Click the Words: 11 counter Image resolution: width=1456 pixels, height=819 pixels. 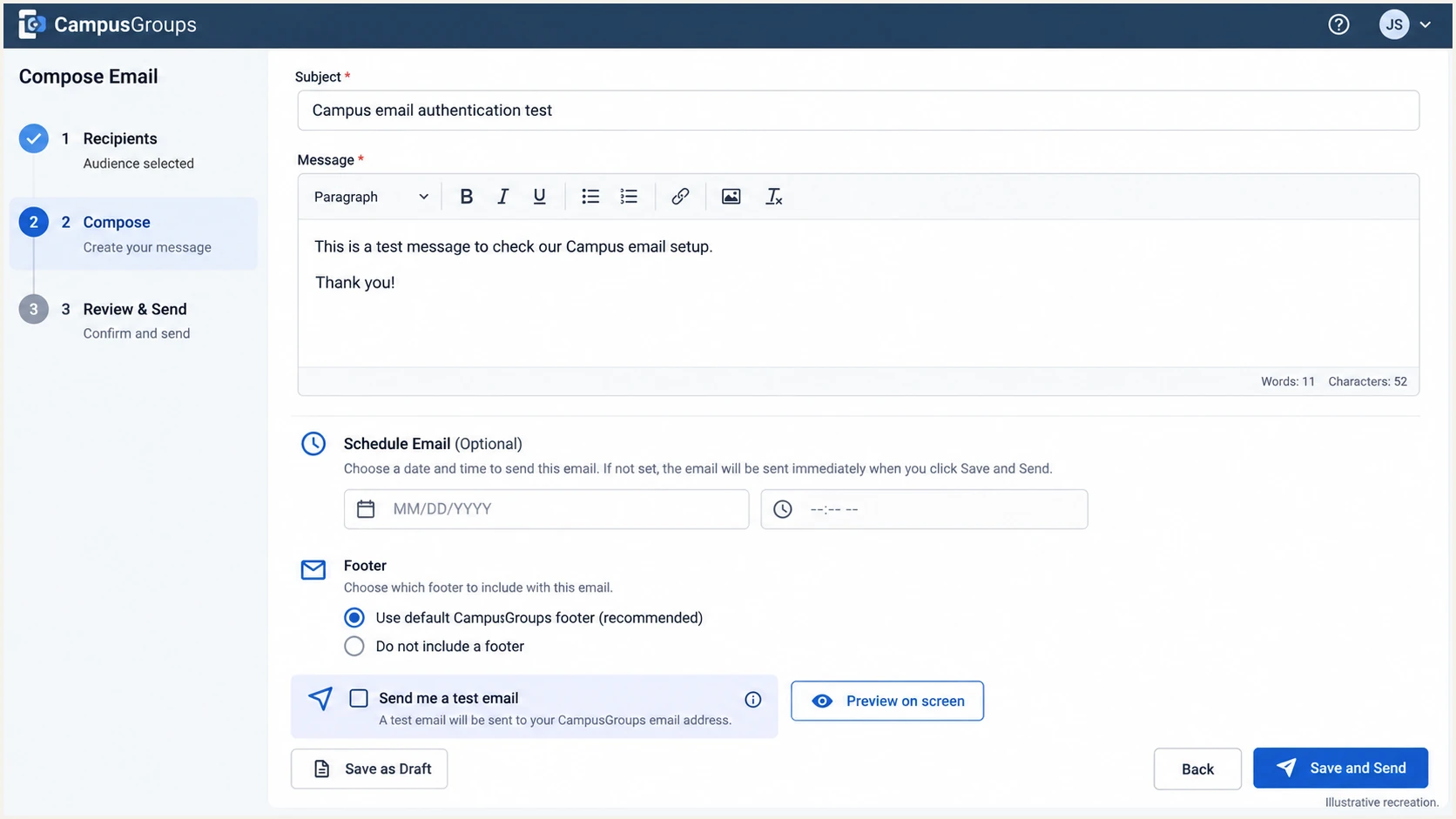click(x=1288, y=381)
